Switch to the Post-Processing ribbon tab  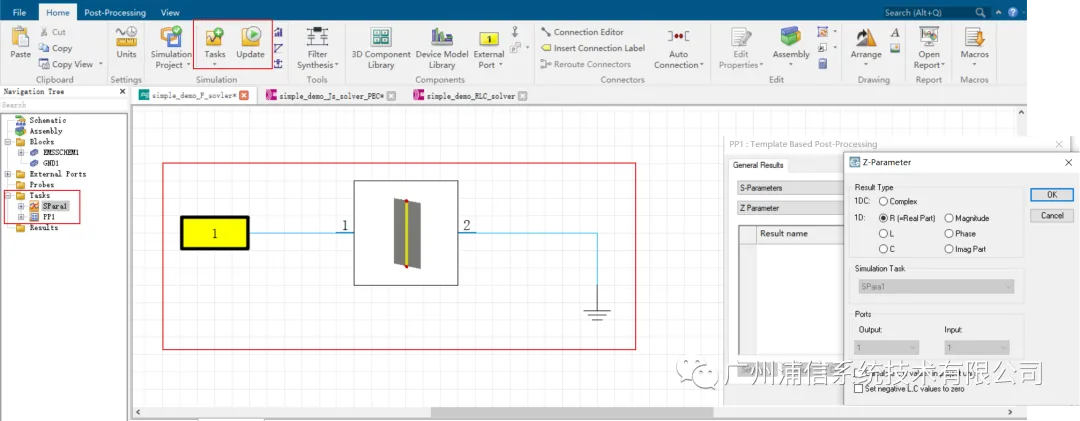coord(115,12)
